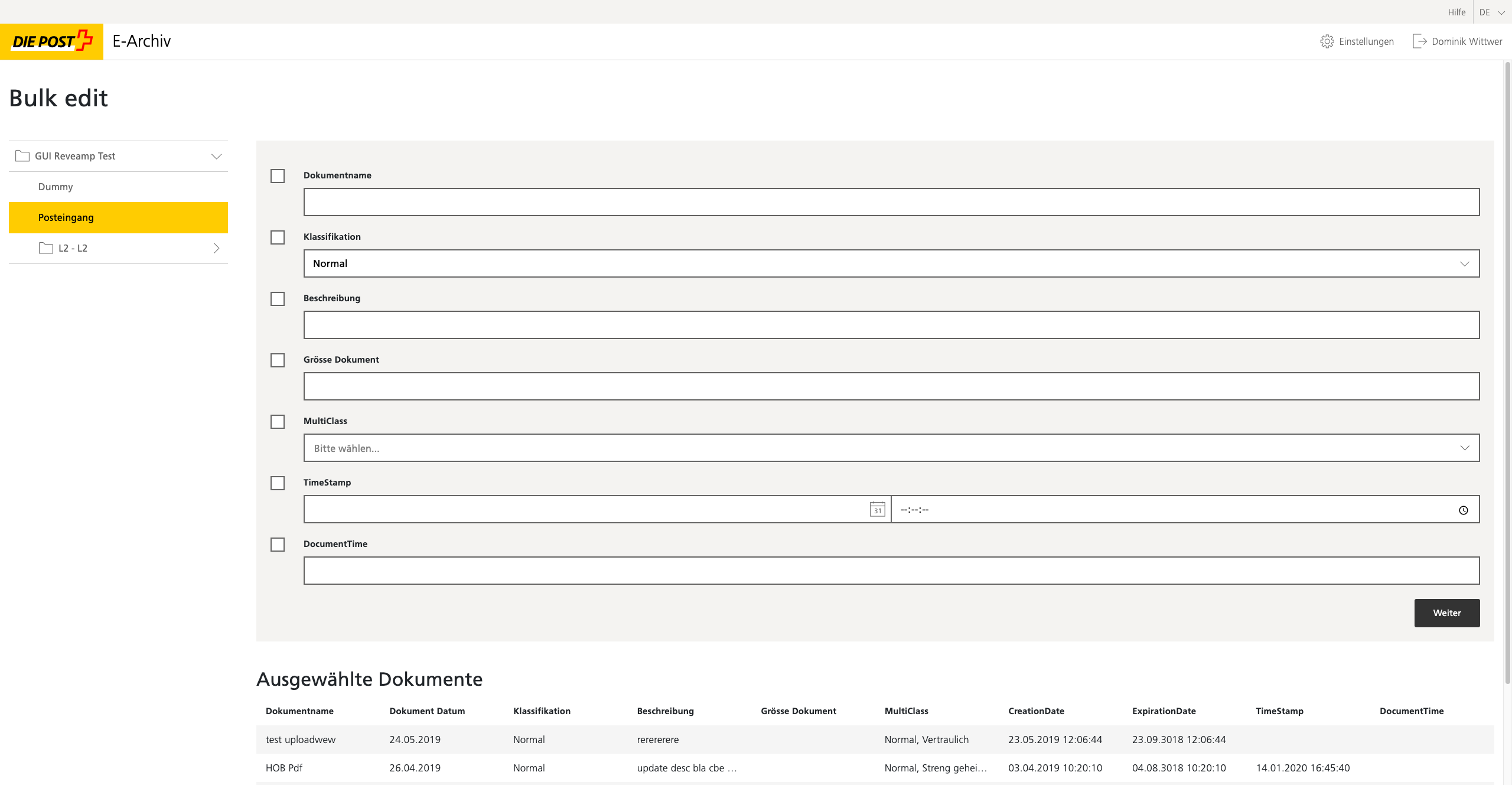The height and width of the screenshot is (785, 1512).
Task: Focus the Beschreibung text field
Action: [x=892, y=325]
